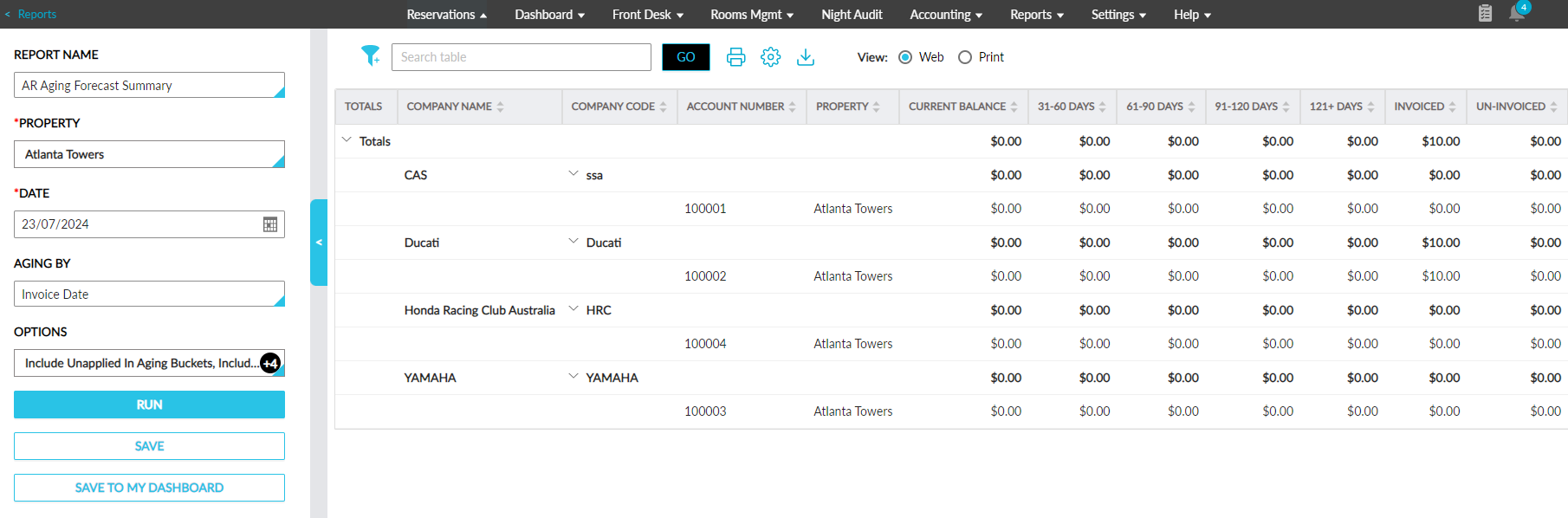Collapse the Totals row

point(347,139)
